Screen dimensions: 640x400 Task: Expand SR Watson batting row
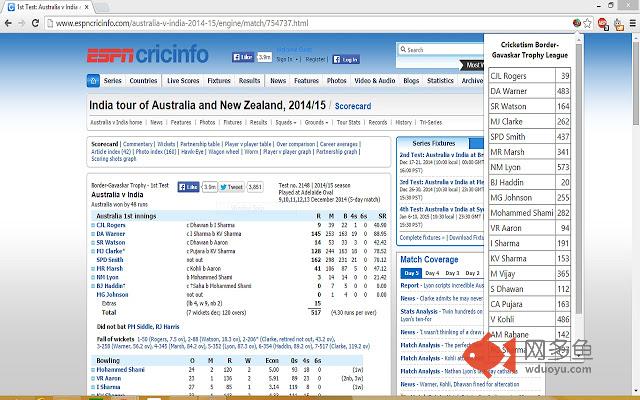coord(93,242)
